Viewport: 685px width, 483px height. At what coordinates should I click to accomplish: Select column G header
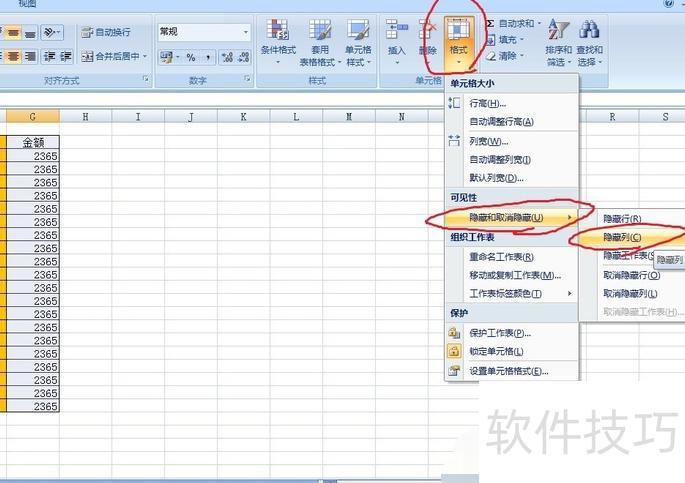(33, 117)
